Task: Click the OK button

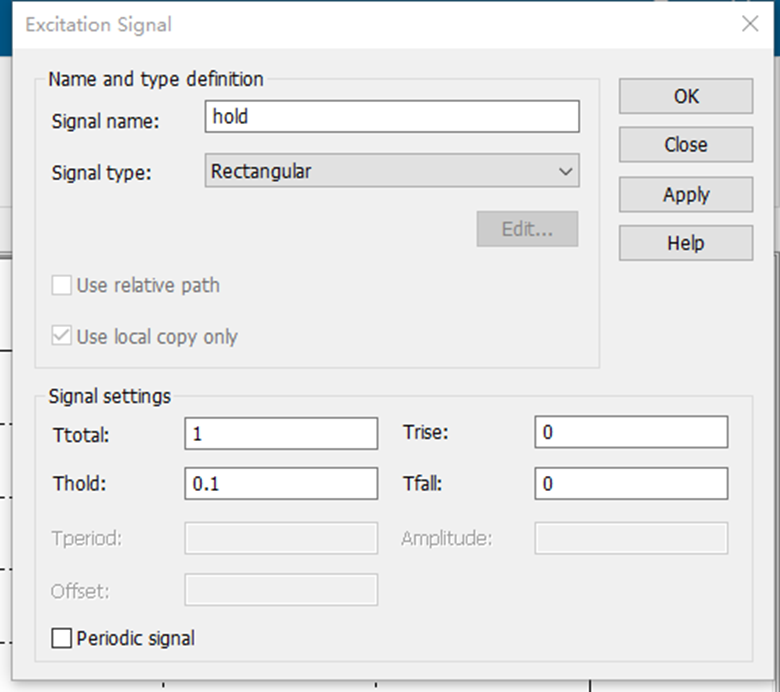Action: click(x=685, y=96)
